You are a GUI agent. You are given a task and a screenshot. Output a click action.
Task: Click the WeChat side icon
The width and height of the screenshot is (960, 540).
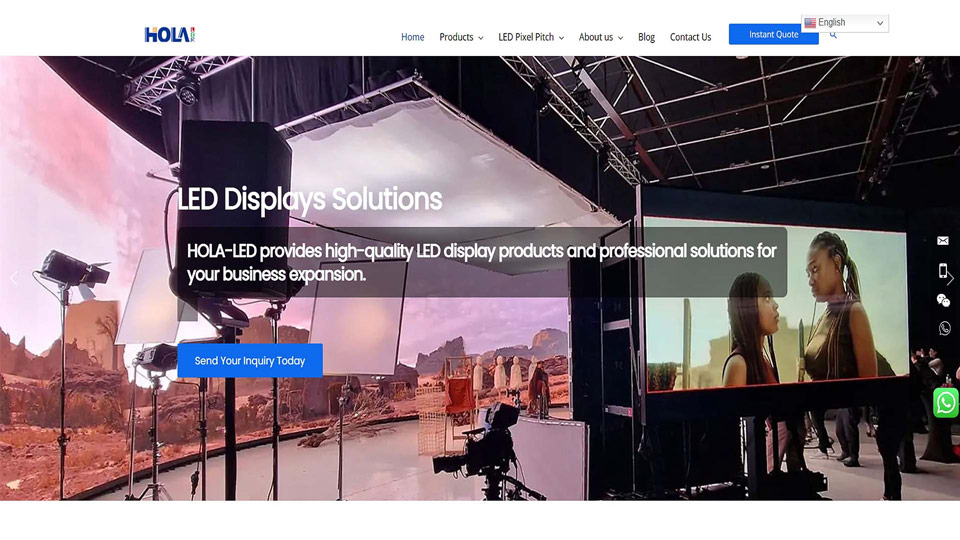pos(943,300)
